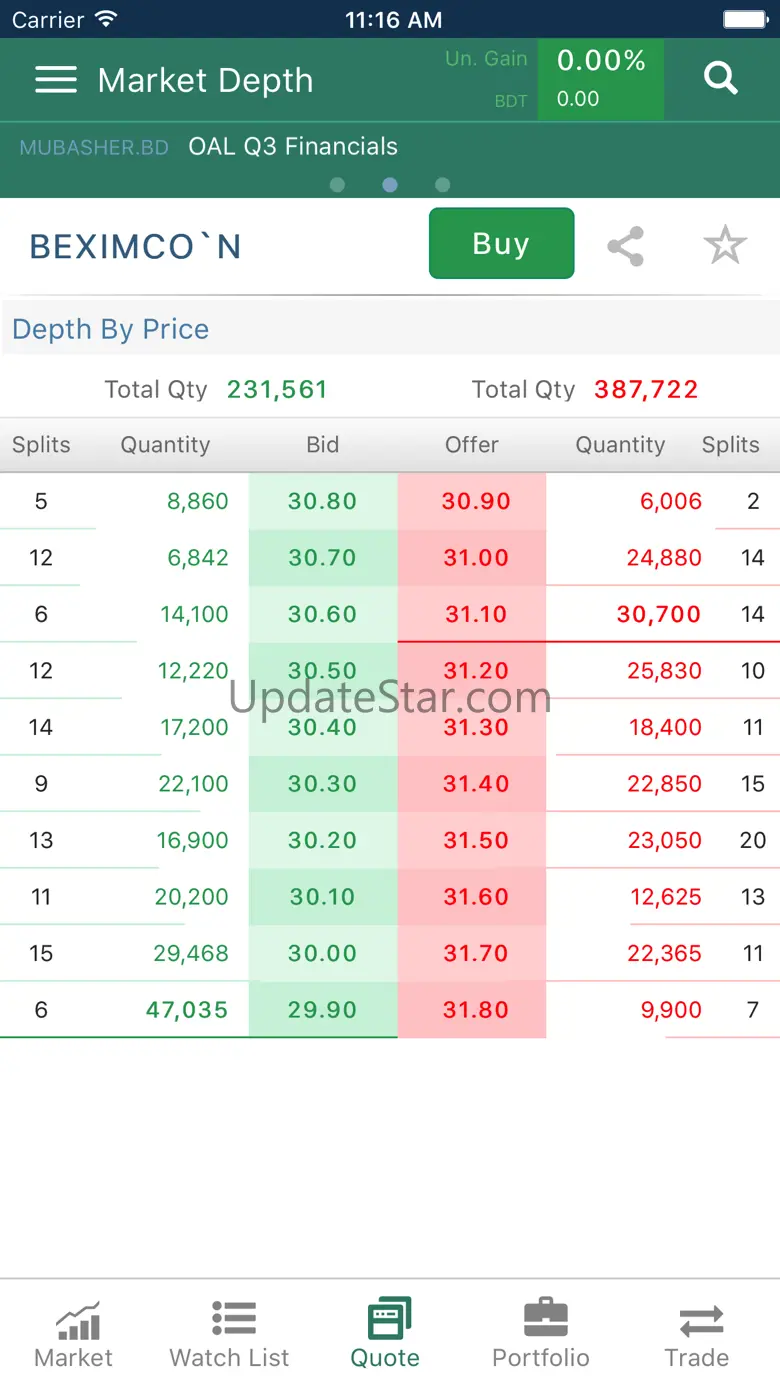
Task: Tap the BEXIMCO`N symbol name
Action: coord(136,247)
